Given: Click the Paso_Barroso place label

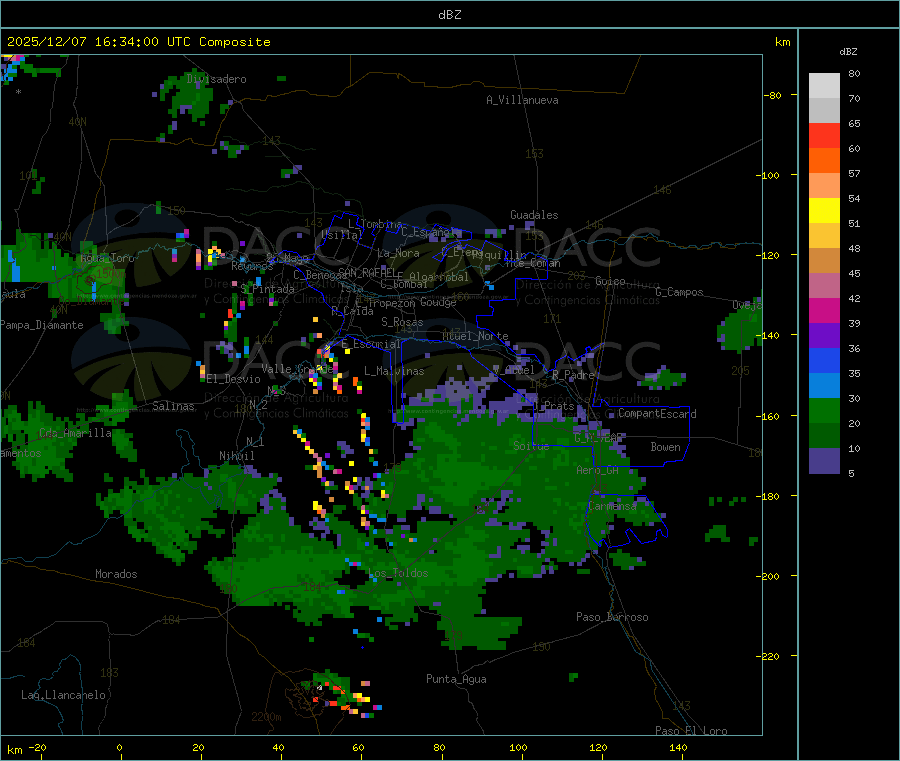Looking at the screenshot, I should pos(612,617).
